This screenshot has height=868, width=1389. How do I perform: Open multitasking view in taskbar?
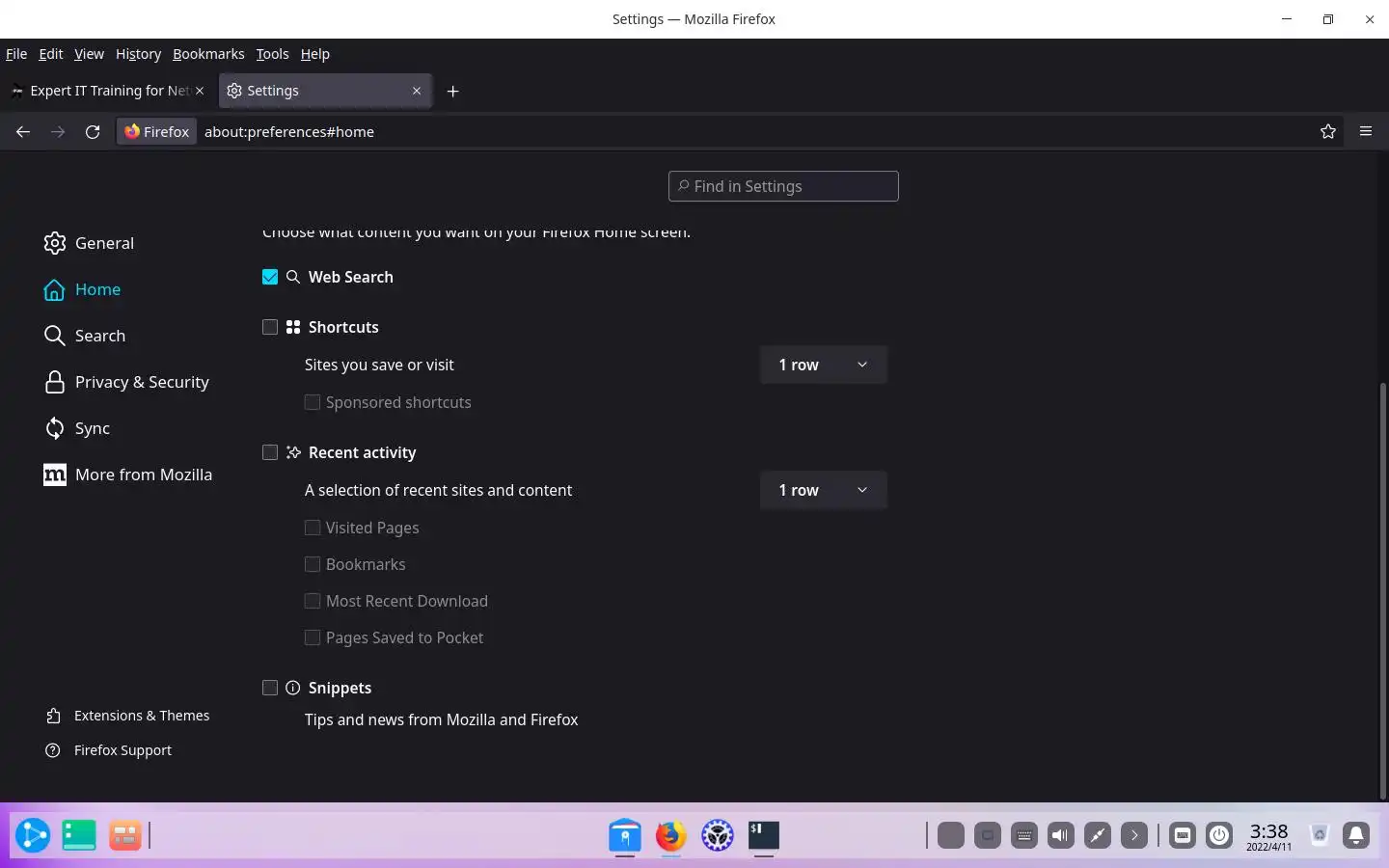pyautogui.click(x=125, y=835)
